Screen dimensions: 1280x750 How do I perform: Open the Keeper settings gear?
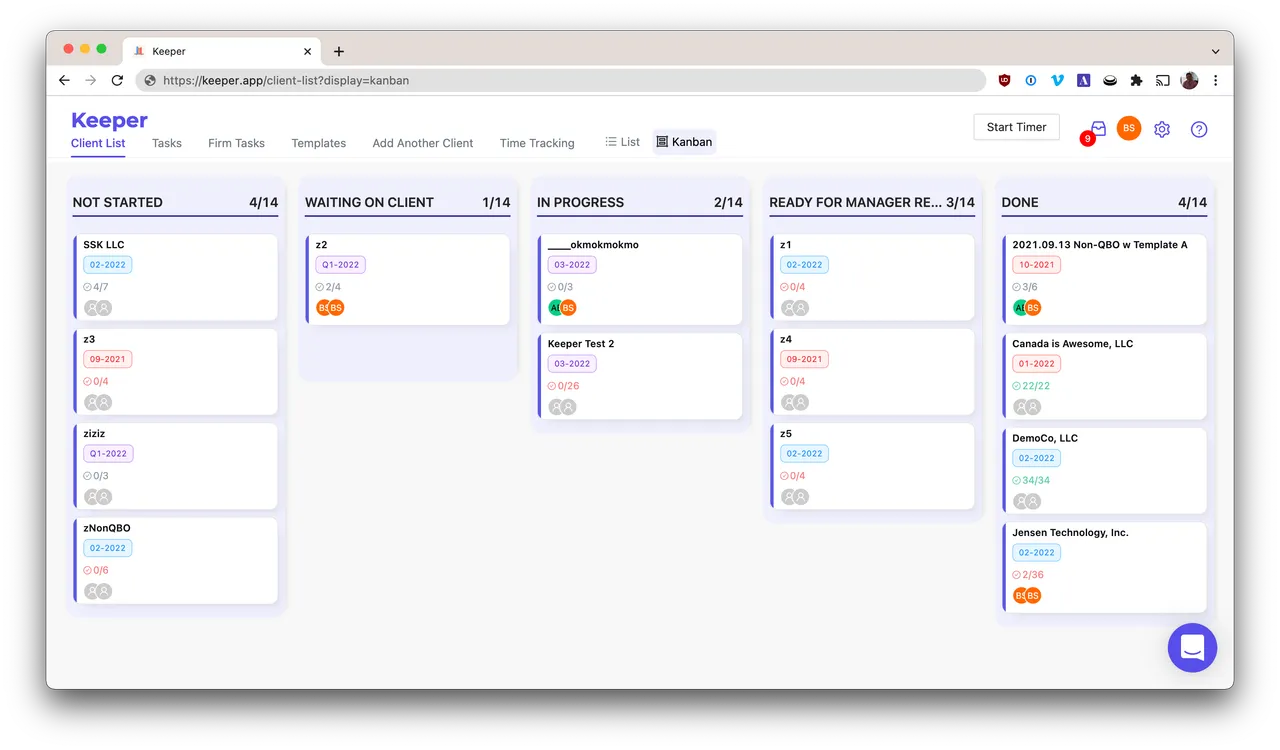1161,129
